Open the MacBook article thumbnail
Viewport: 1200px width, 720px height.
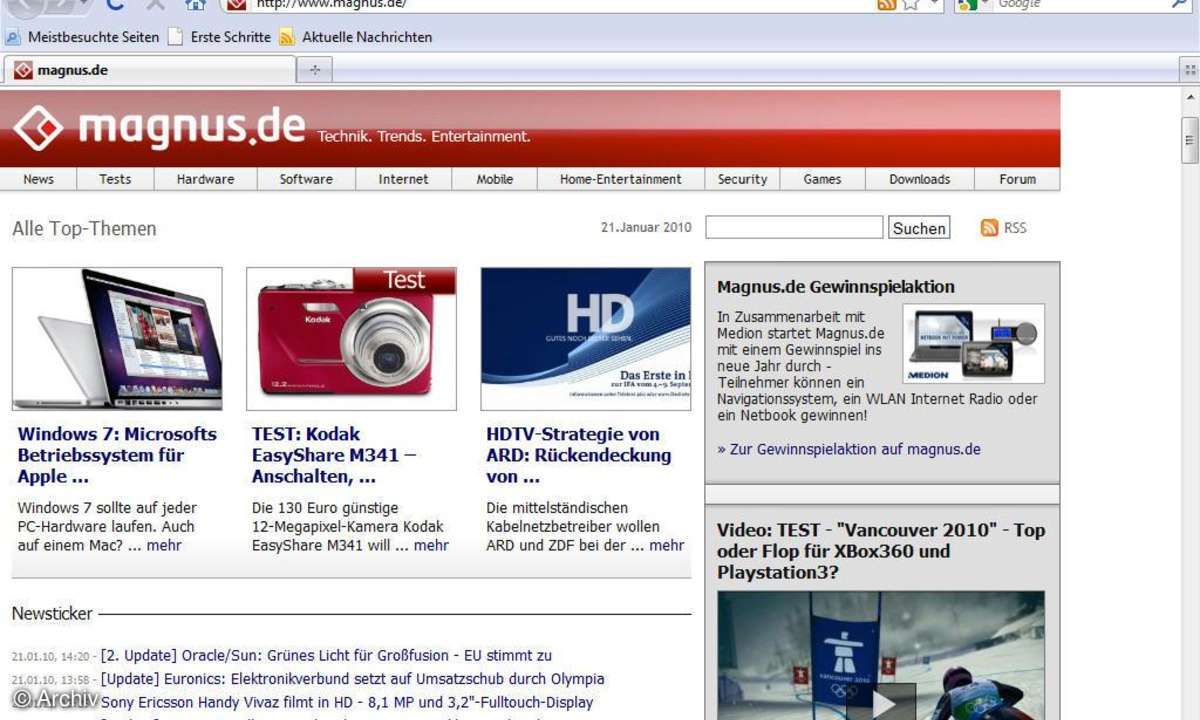[x=117, y=339]
